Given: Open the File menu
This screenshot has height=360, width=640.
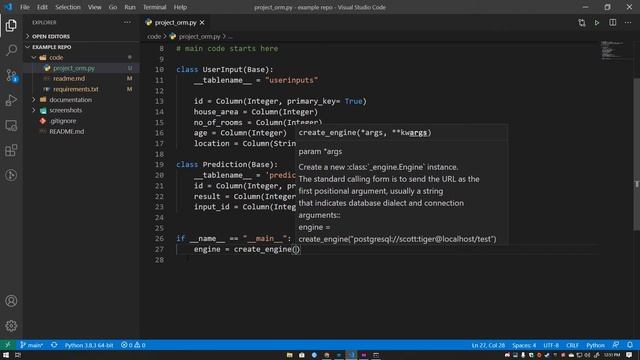Looking at the screenshot, I should 24,7.
